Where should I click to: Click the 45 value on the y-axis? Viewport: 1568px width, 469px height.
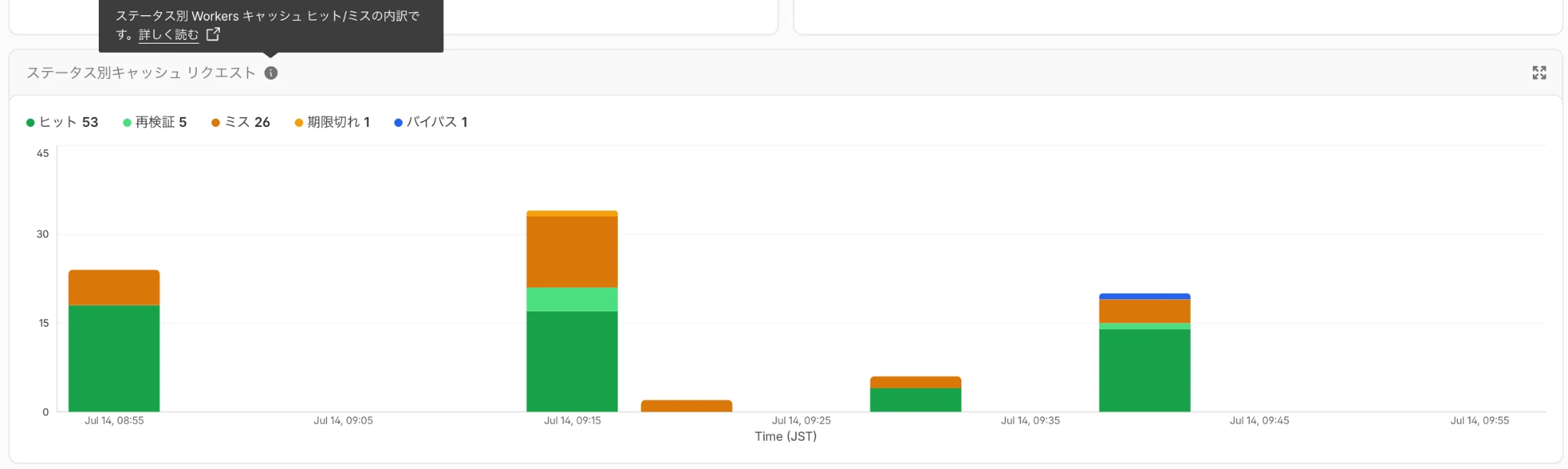[43, 153]
